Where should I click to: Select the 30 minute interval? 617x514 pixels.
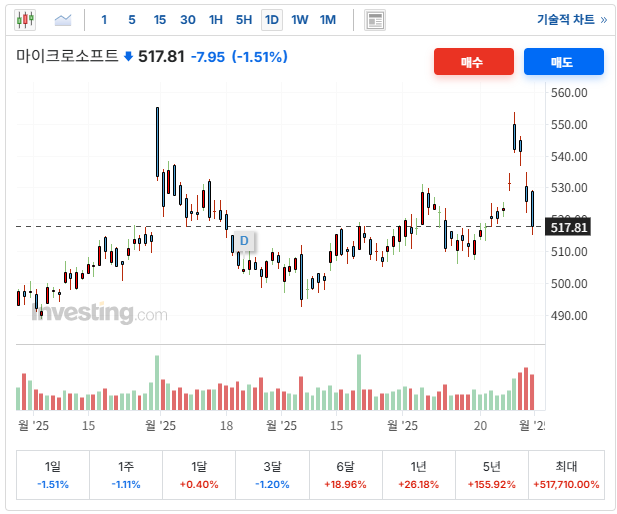[x=188, y=20]
